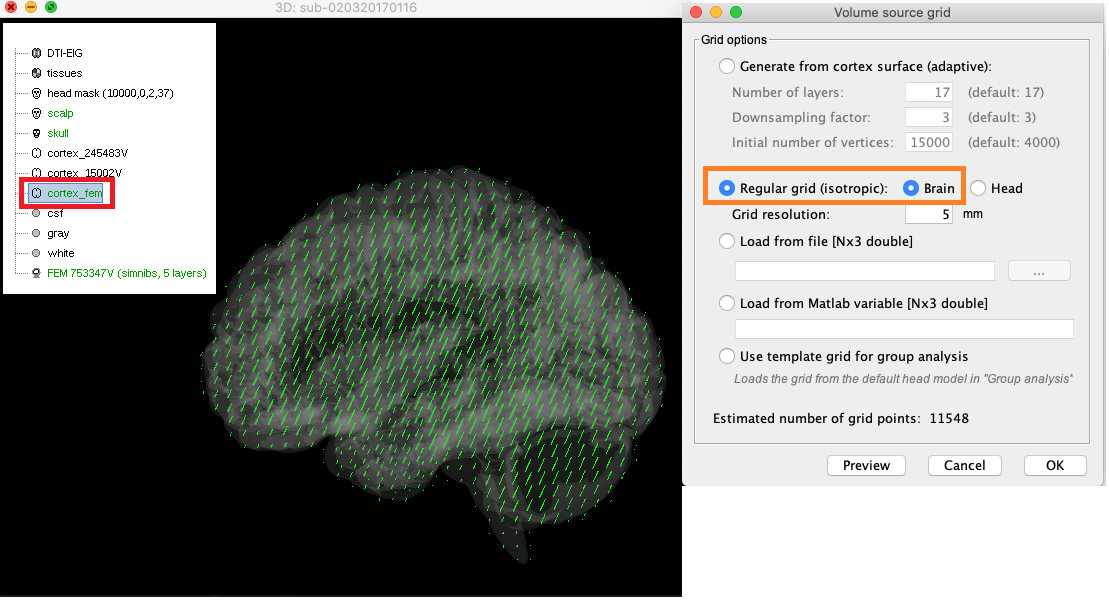Viewport: 1109px width, 601px height.
Task: Click the Grid options group label
Action: point(734,40)
